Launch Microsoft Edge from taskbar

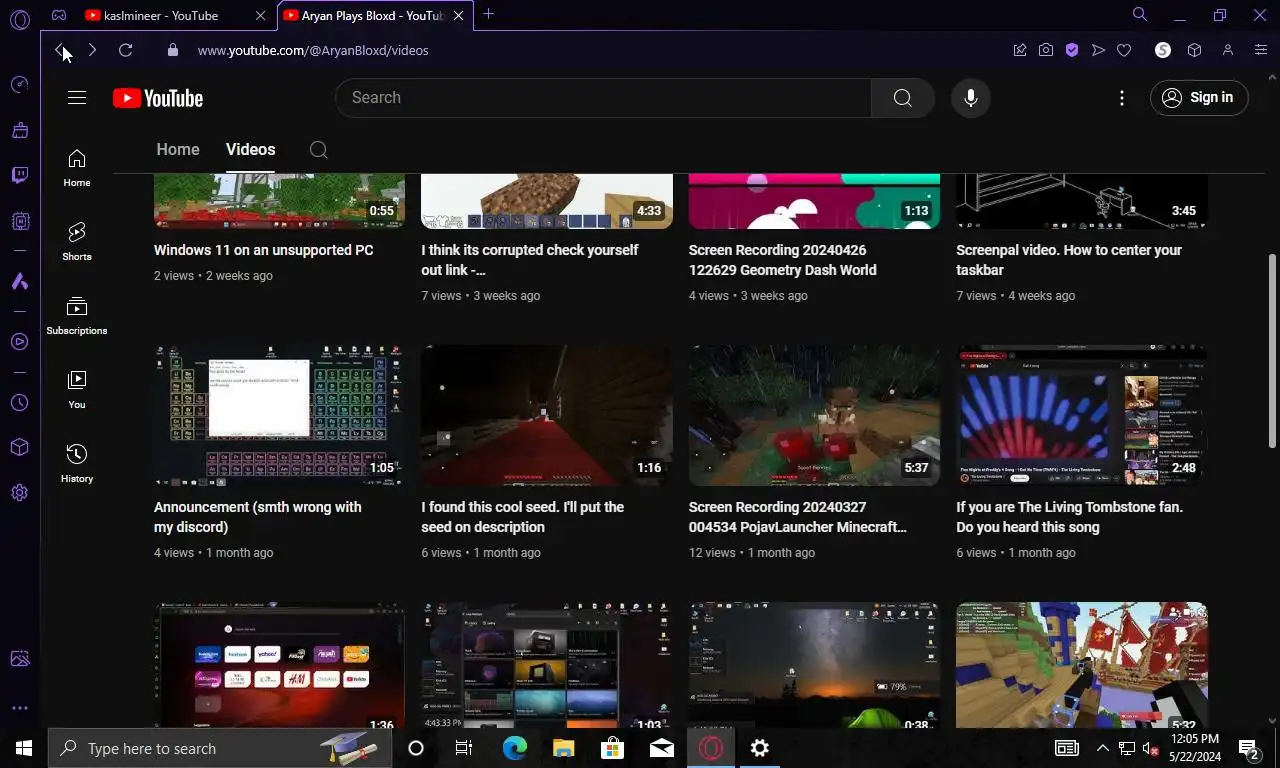click(x=514, y=748)
